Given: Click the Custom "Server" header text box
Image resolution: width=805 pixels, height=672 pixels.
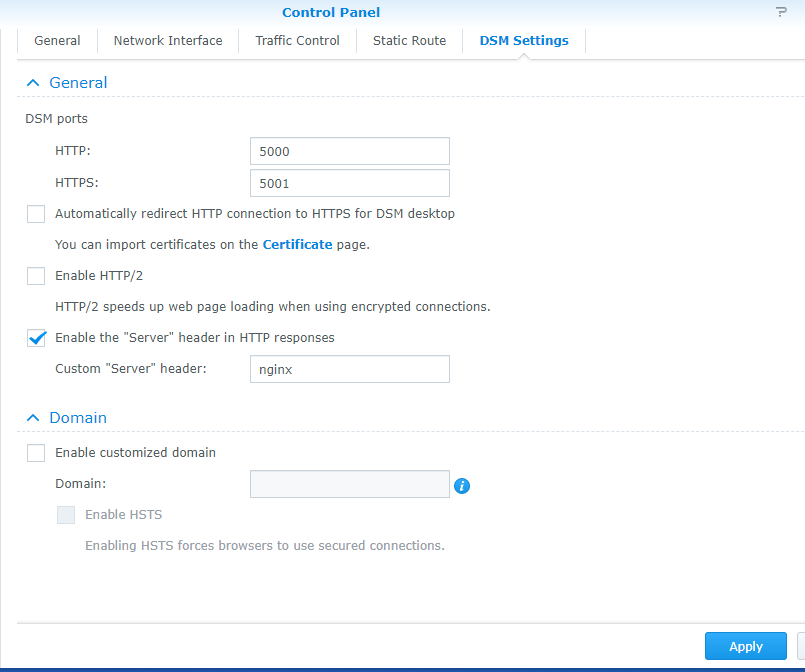Looking at the screenshot, I should [x=349, y=369].
